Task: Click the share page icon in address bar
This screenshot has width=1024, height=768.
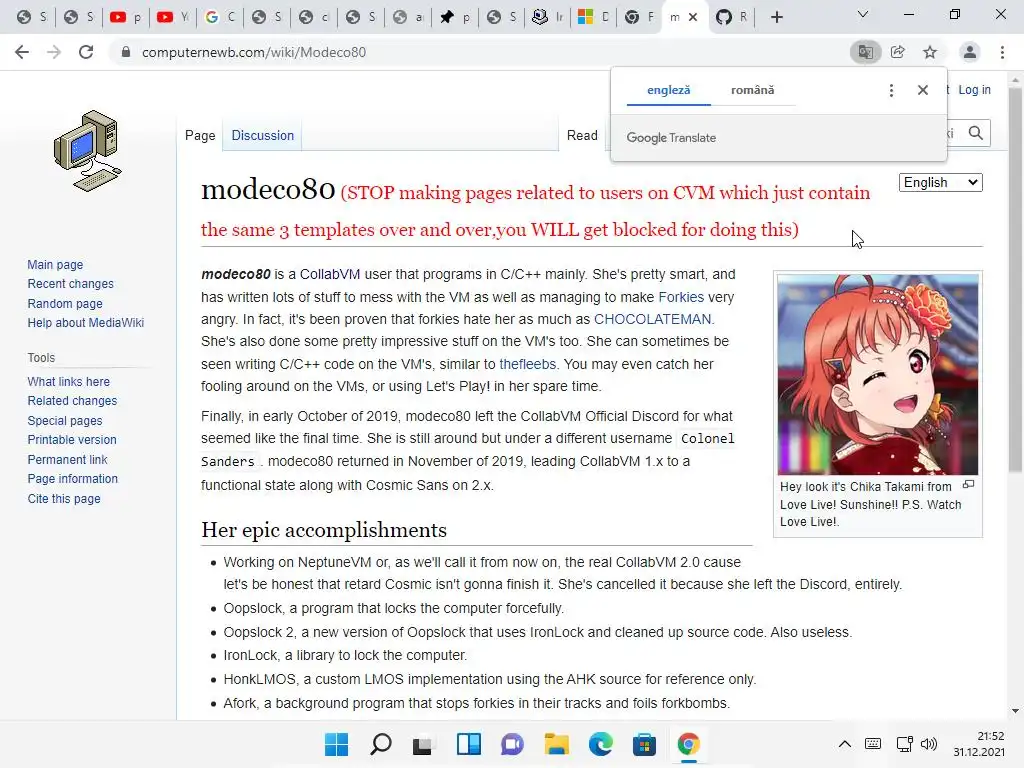Action: click(898, 52)
